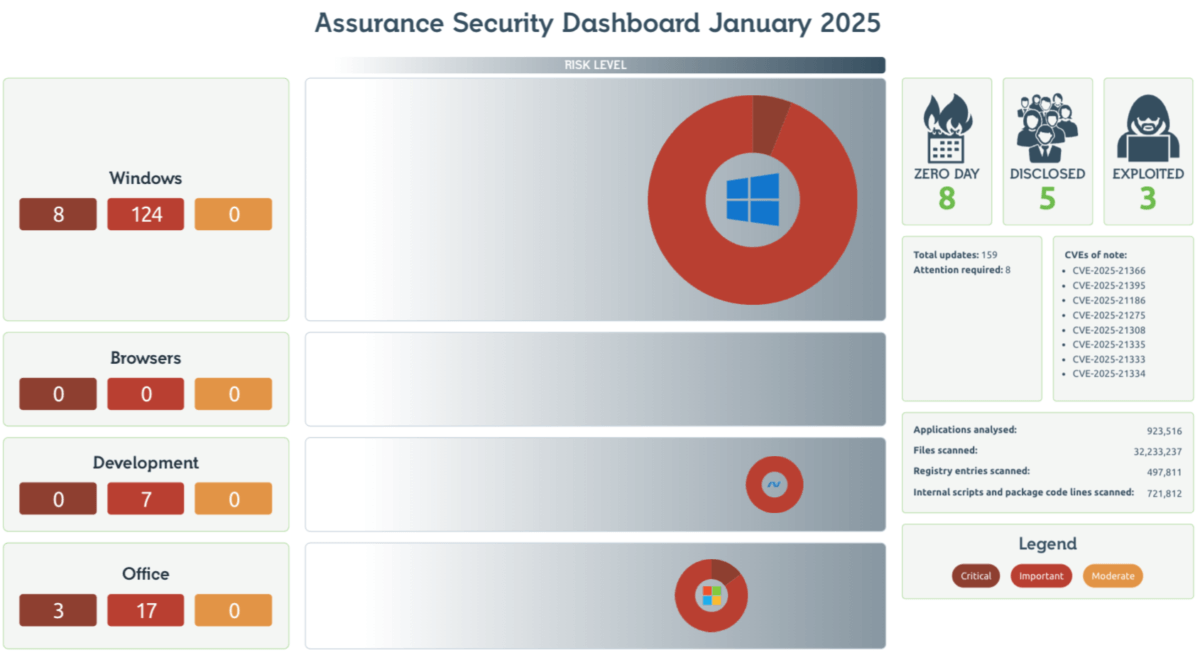This screenshot has width=1200, height=655.
Task: Select CVE-2025-21366 in the list
Action: (x=1109, y=271)
